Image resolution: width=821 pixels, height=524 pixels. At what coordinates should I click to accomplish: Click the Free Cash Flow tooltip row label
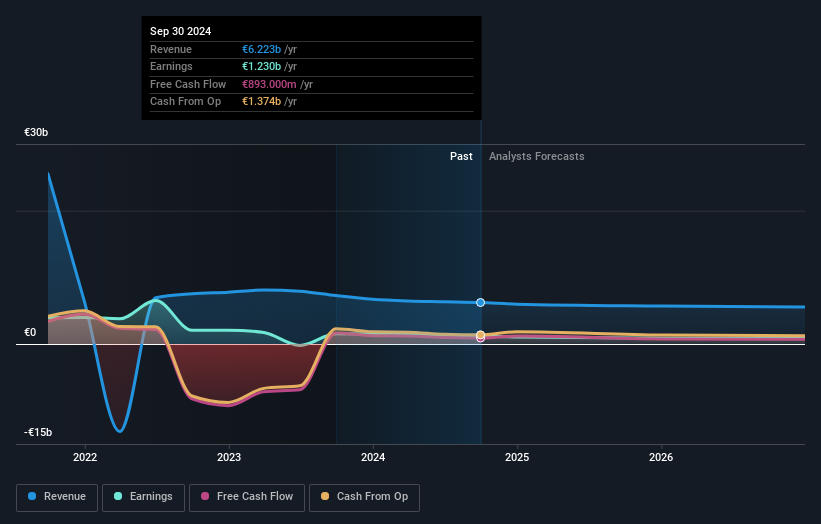(x=188, y=84)
